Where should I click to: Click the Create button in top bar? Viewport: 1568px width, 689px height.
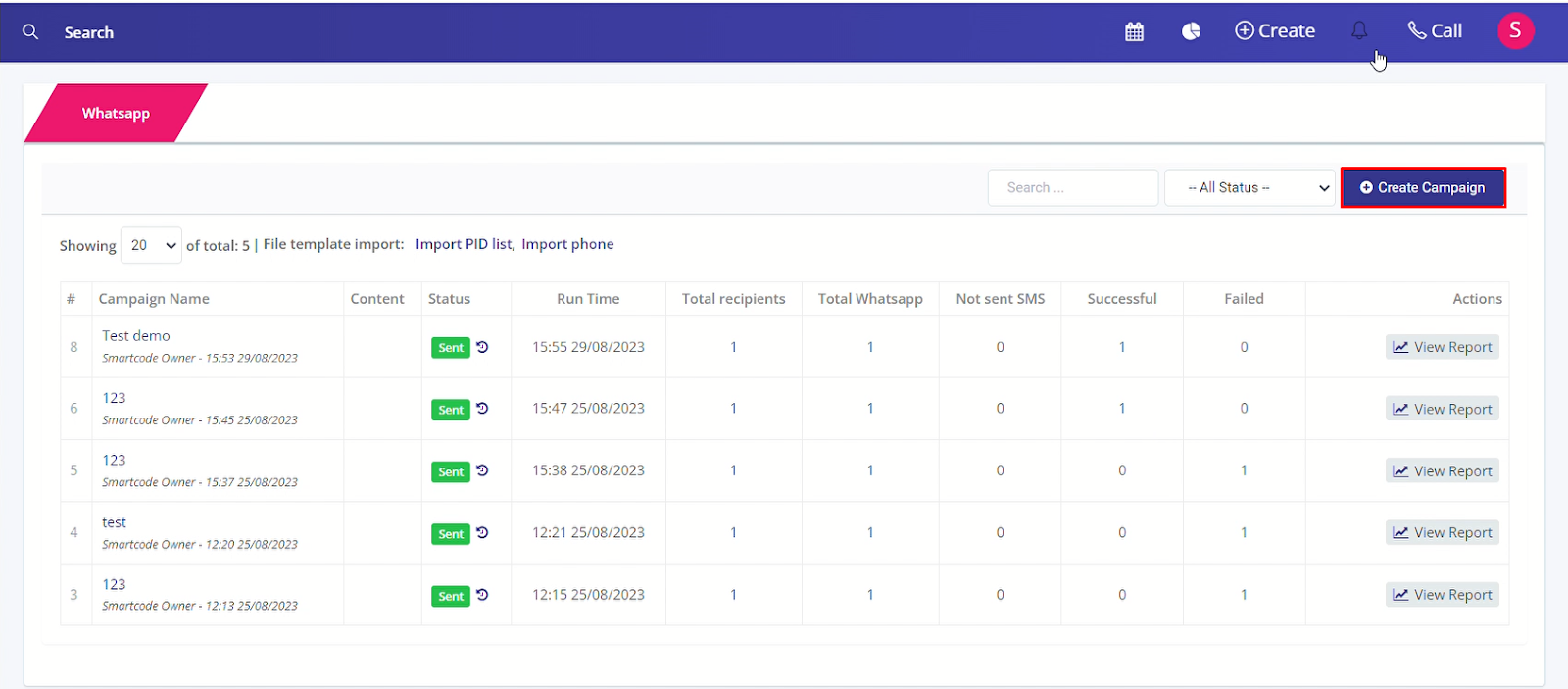pos(1275,31)
